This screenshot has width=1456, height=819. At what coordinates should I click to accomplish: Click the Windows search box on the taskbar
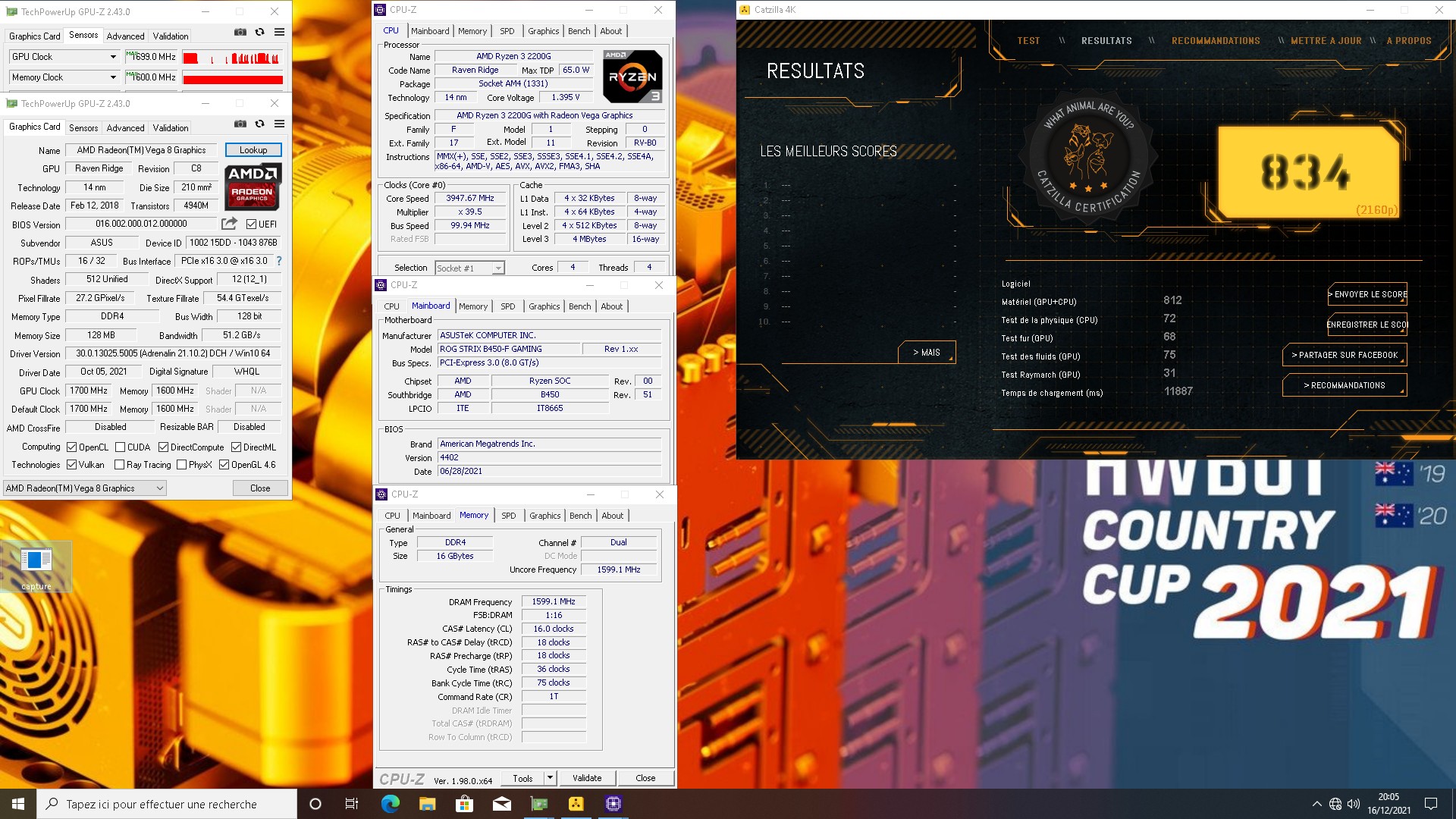166,804
